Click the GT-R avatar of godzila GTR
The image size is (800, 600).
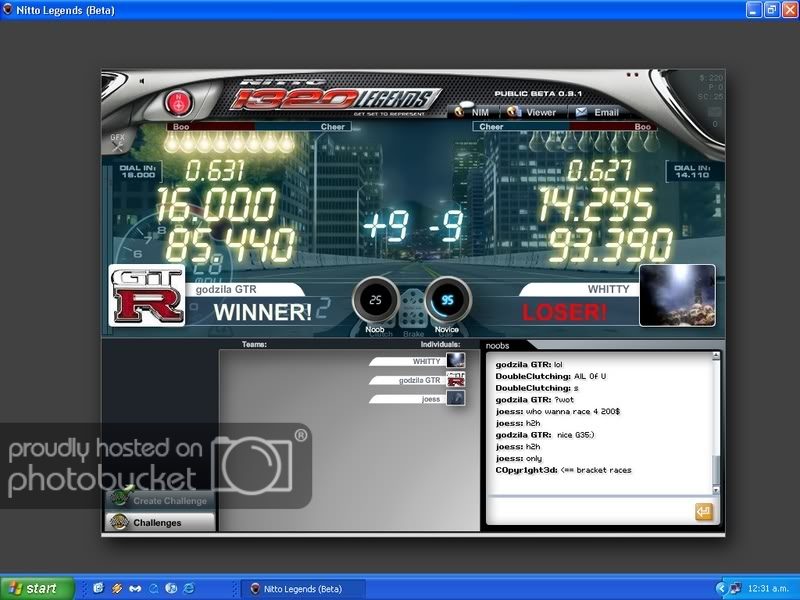click(x=147, y=295)
